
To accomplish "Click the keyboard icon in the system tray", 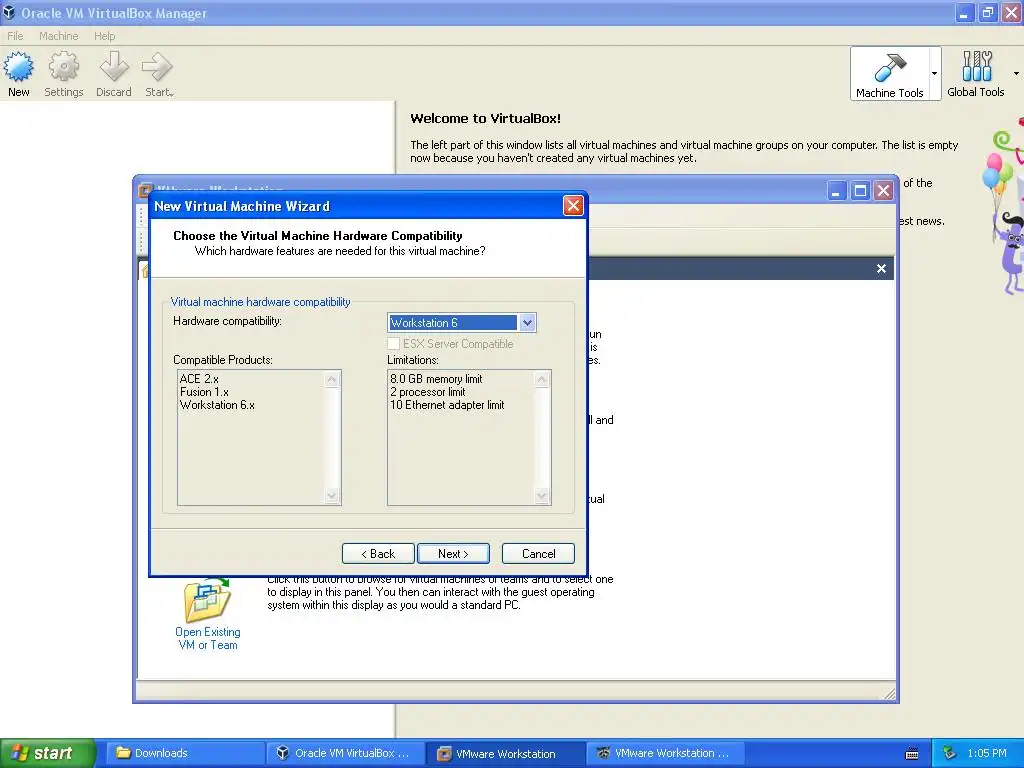I will (912, 754).
